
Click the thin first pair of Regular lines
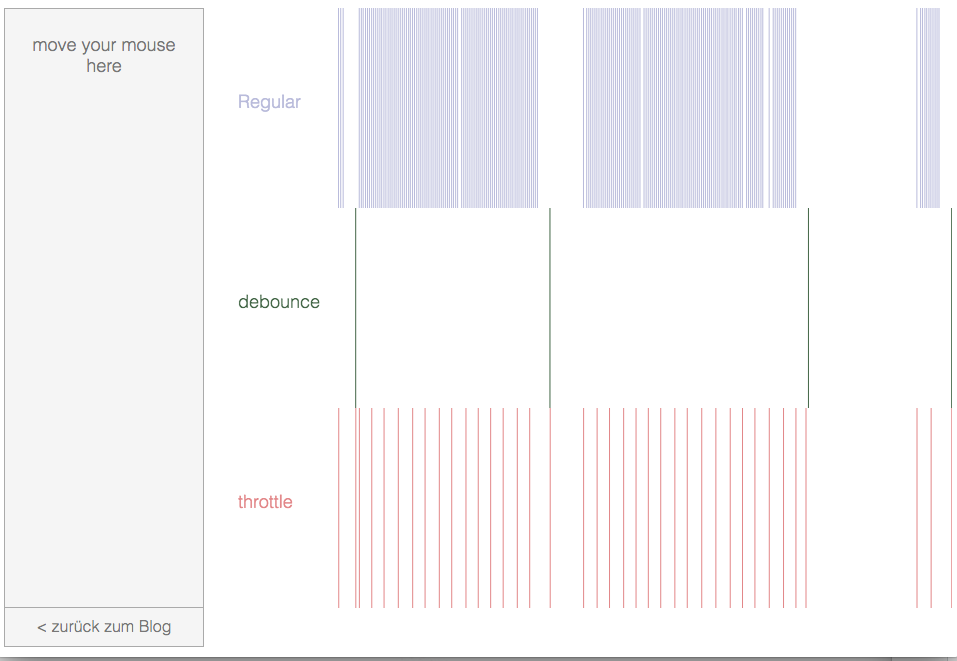pos(341,108)
